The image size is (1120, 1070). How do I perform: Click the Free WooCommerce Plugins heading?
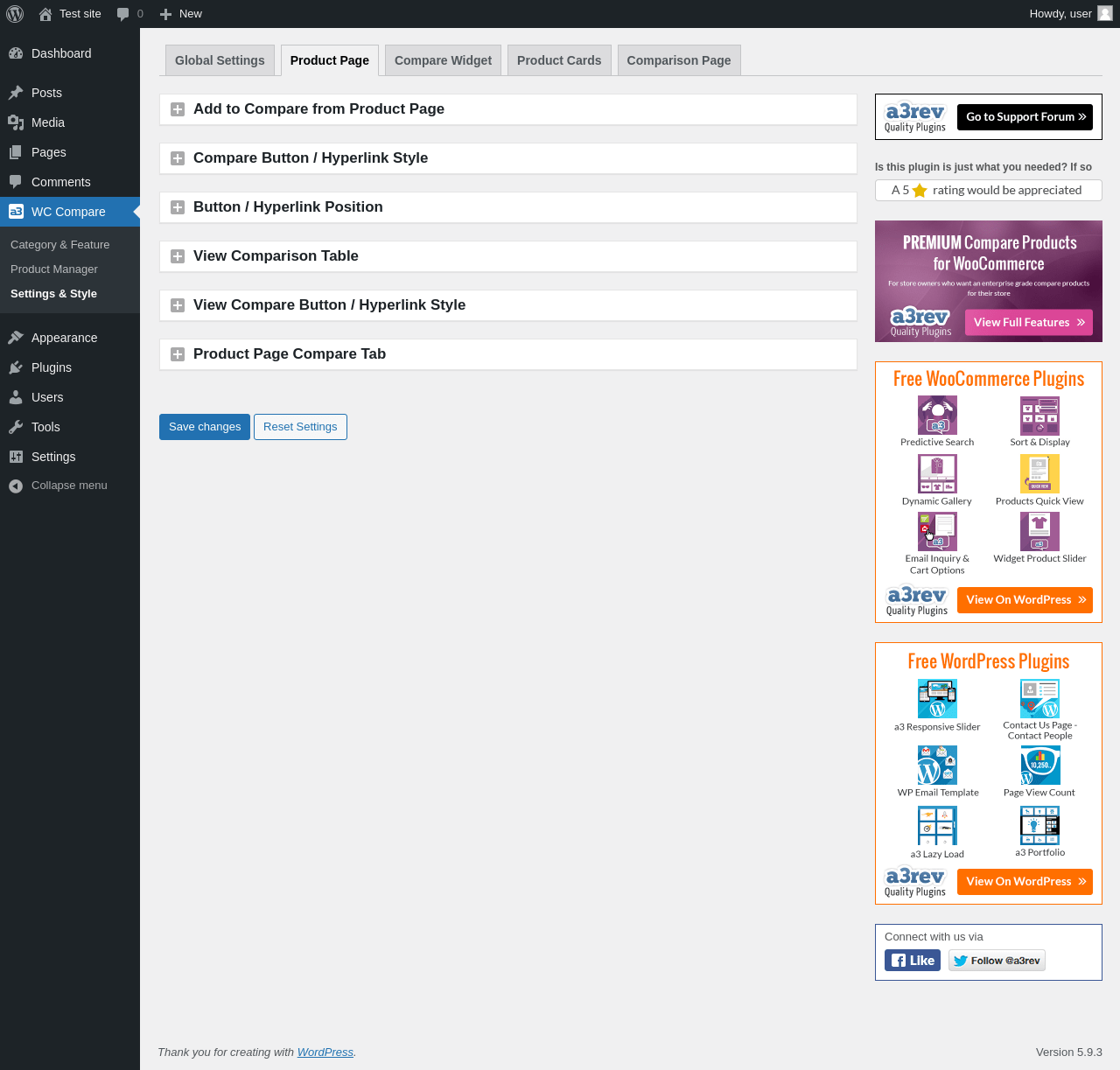tap(989, 379)
